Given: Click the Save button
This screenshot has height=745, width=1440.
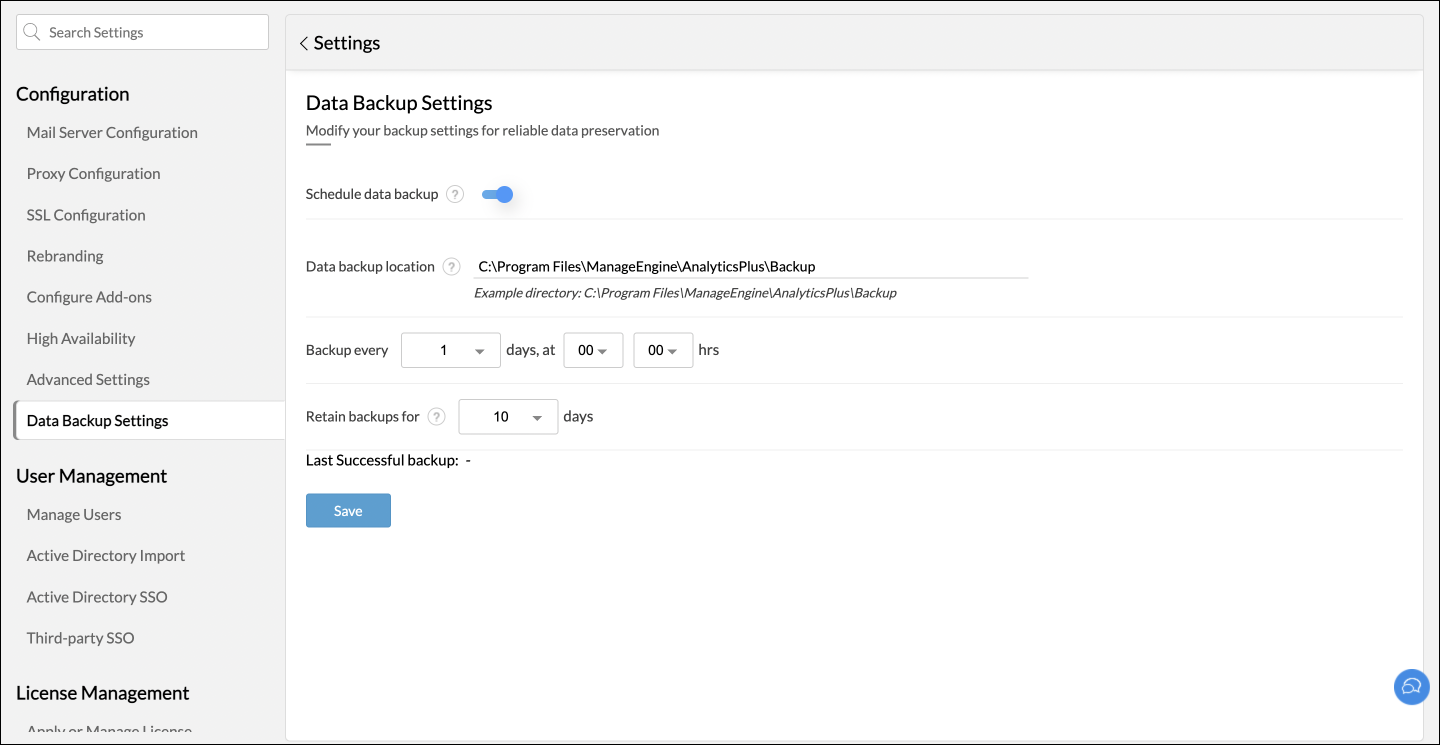Looking at the screenshot, I should pyautogui.click(x=348, y=511).
